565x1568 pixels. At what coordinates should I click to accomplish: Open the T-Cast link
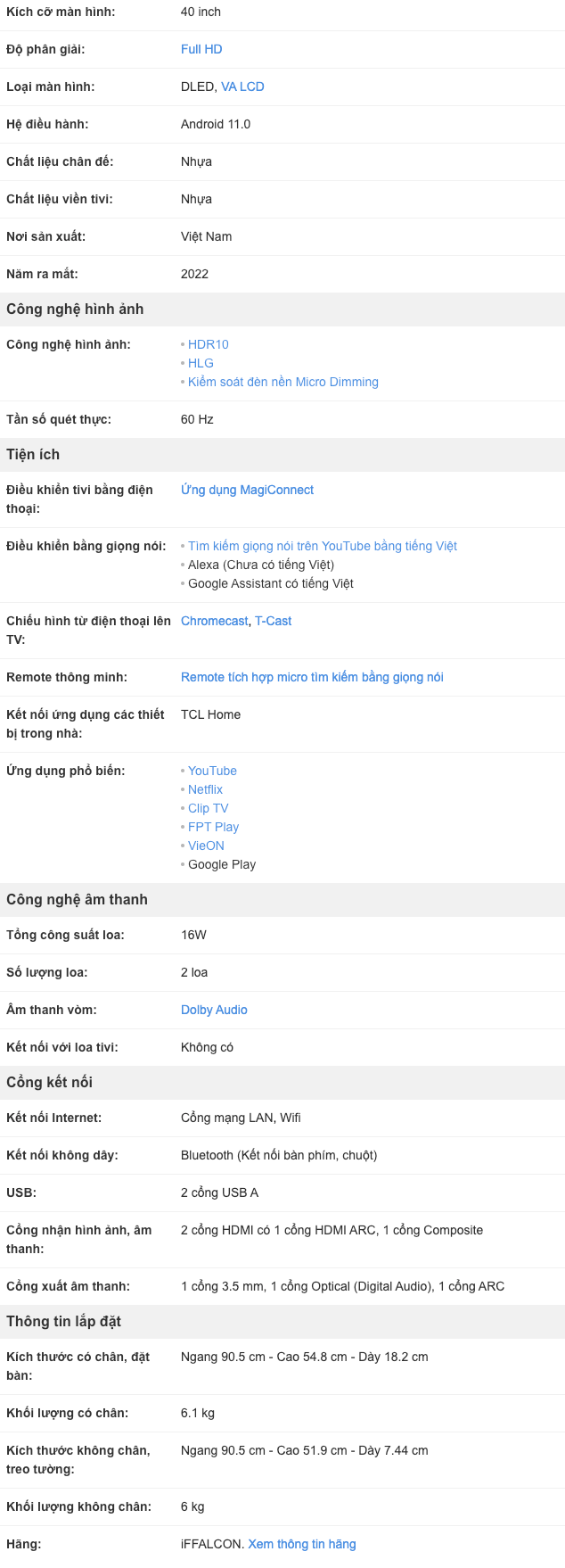(x=273, y=621)
